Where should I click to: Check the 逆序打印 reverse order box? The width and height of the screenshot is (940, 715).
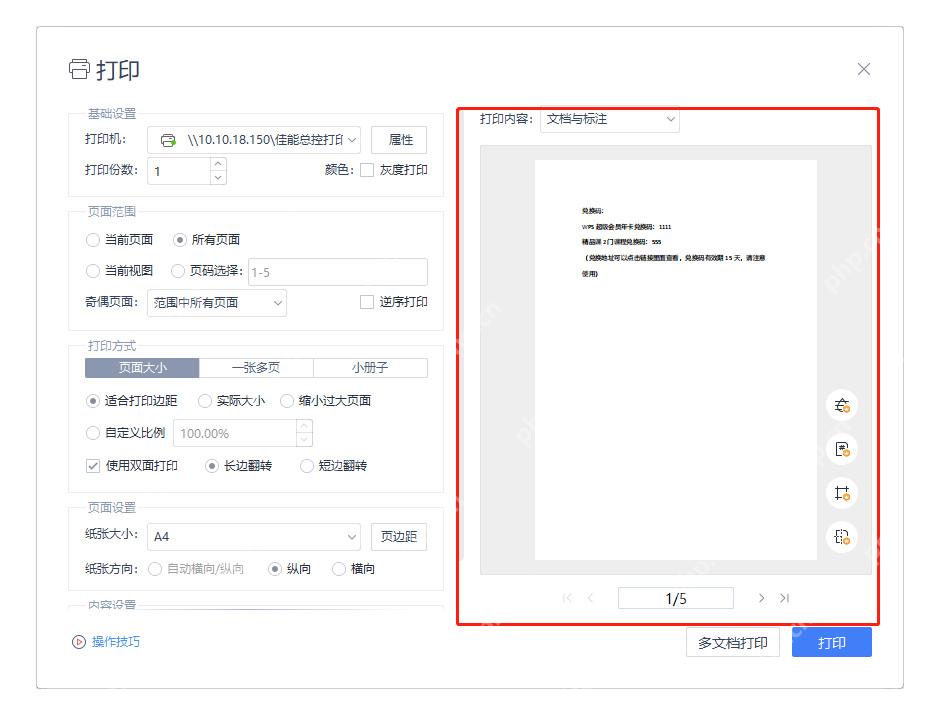[367, 302]
